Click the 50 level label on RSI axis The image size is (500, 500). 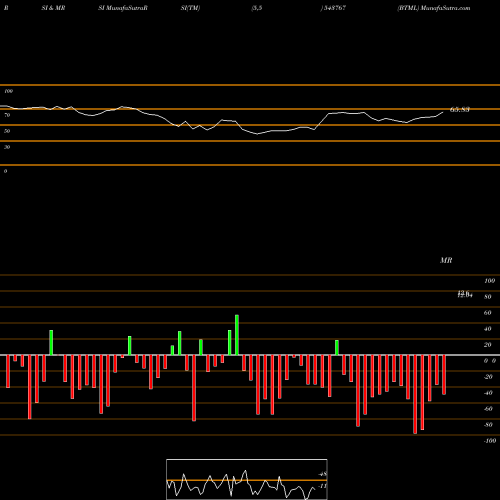[7, 131]
